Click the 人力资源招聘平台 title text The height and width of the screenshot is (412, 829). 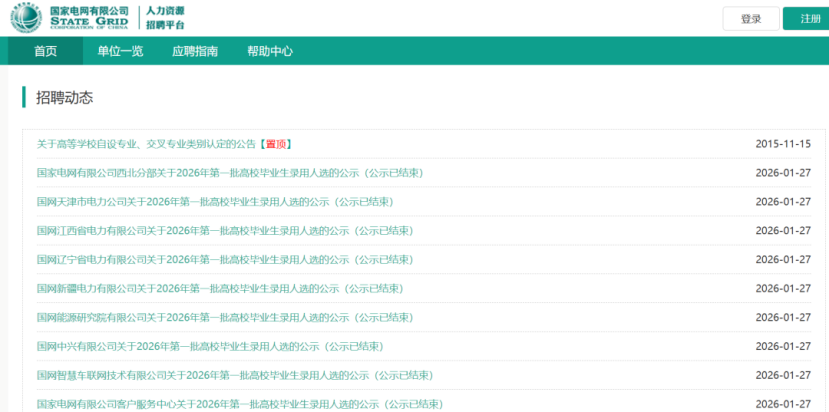click(166, 17)
